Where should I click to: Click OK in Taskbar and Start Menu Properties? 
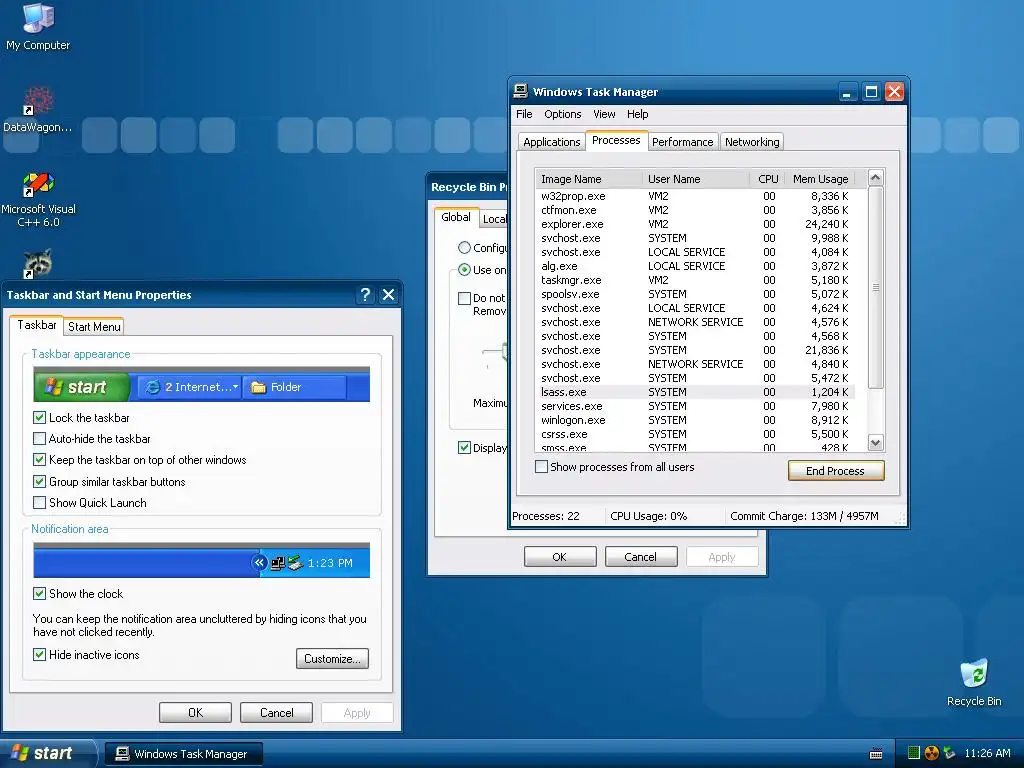(195, 712)
